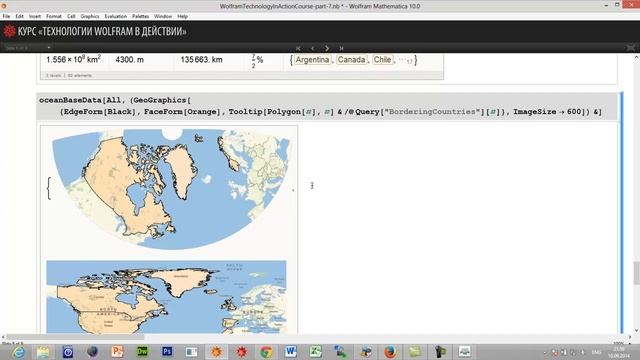Click the Wolfram spikey logo in header

click(9, 31)
